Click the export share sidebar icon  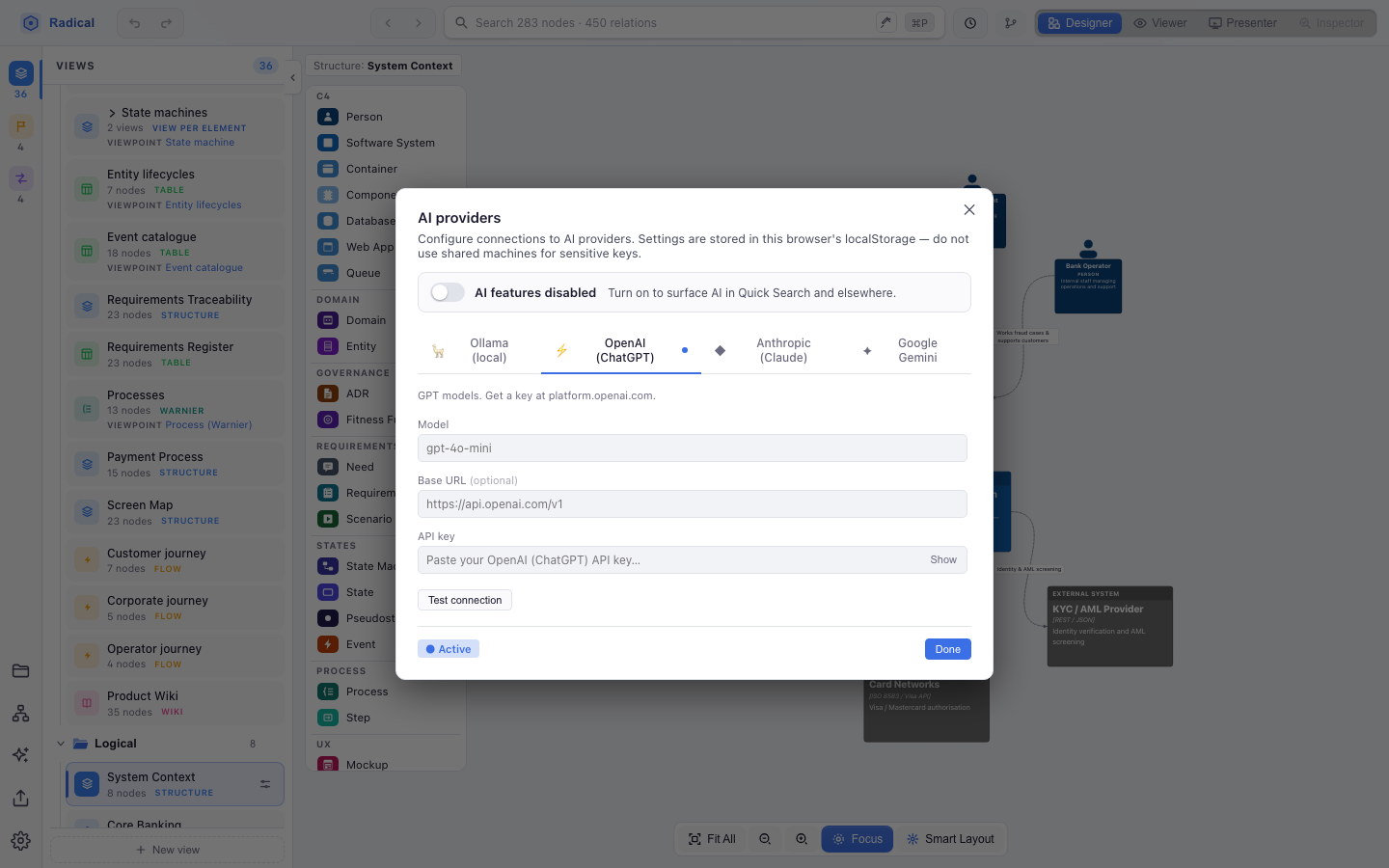point(21,799)
